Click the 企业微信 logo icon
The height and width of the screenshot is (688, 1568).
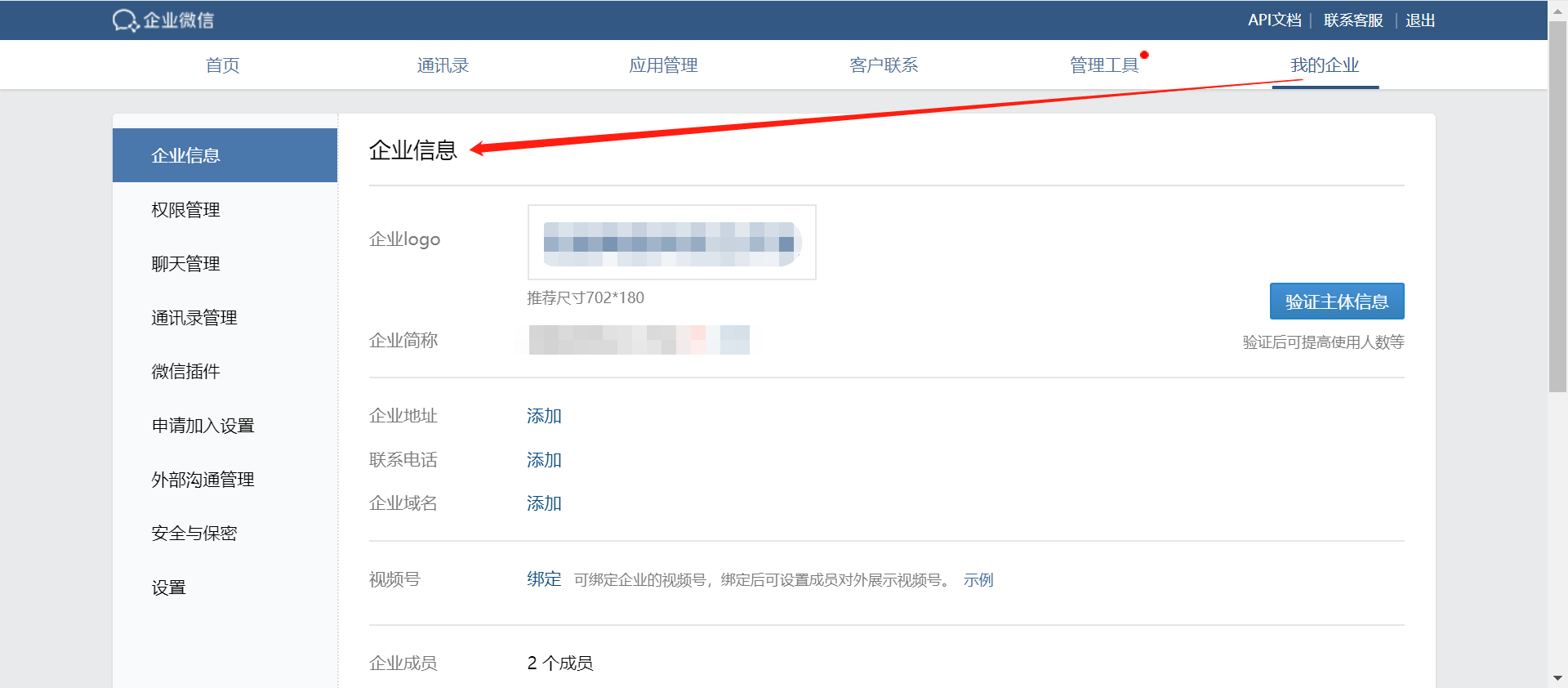(125, 20)
